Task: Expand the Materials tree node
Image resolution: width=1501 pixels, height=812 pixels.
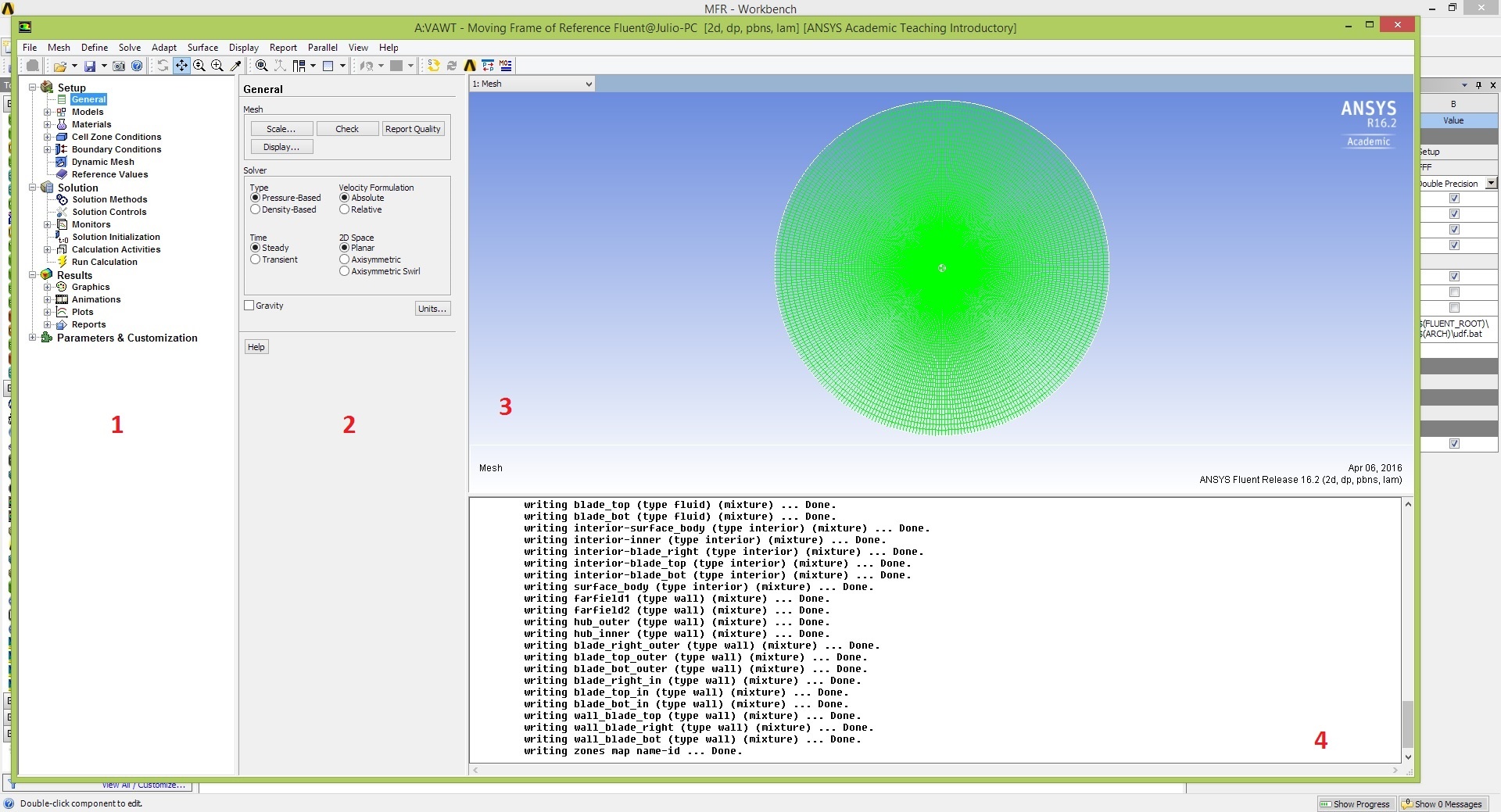Action: click(x=47, y=124)
